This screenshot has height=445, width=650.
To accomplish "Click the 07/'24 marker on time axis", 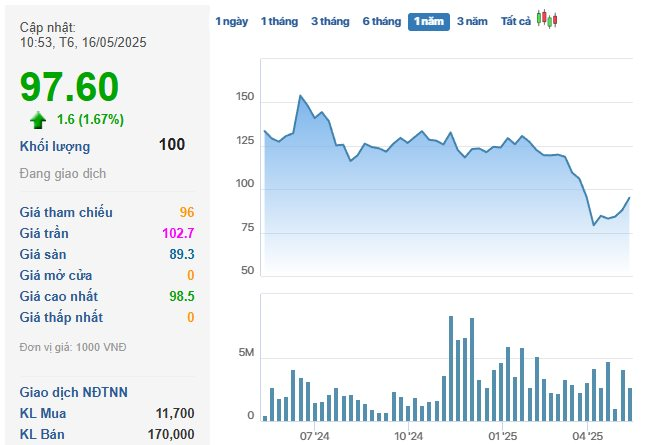I will coord(314,436).
